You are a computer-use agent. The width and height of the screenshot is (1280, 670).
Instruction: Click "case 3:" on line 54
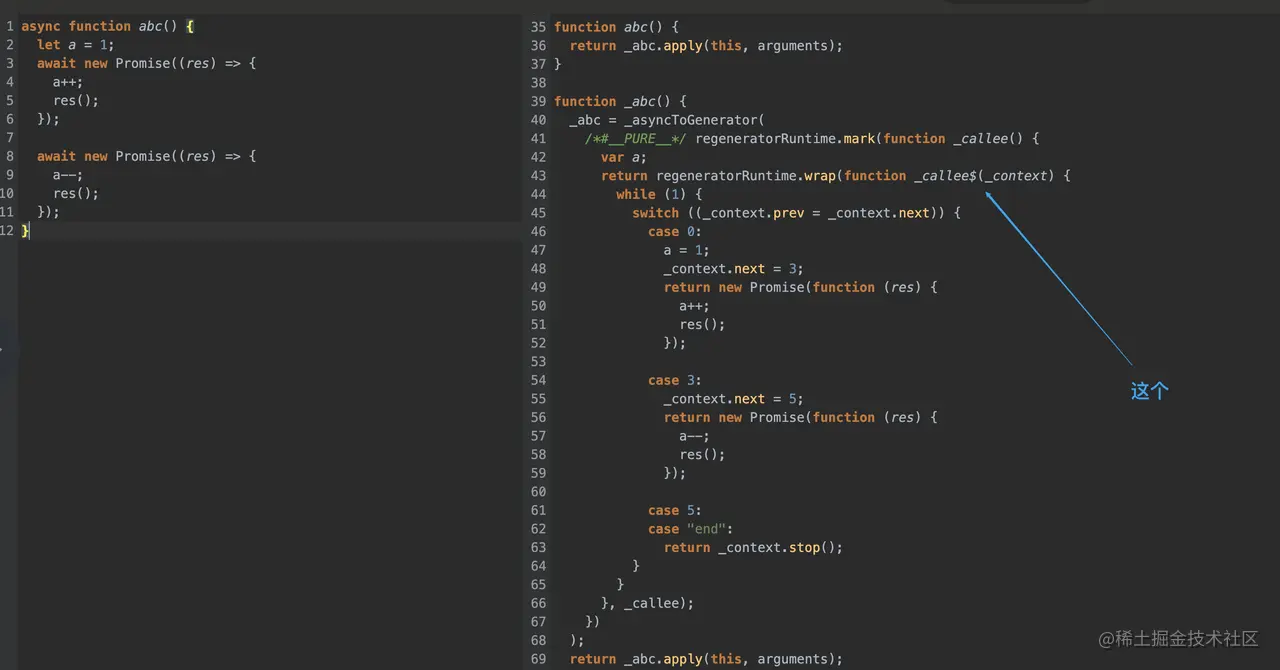tap(675, 380)
